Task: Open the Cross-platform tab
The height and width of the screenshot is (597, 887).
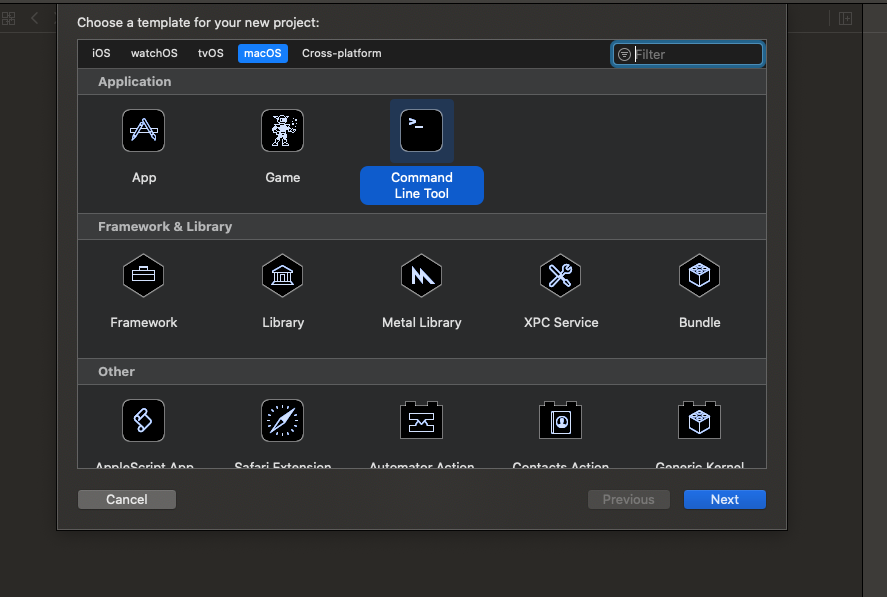Action: [342, 53]
